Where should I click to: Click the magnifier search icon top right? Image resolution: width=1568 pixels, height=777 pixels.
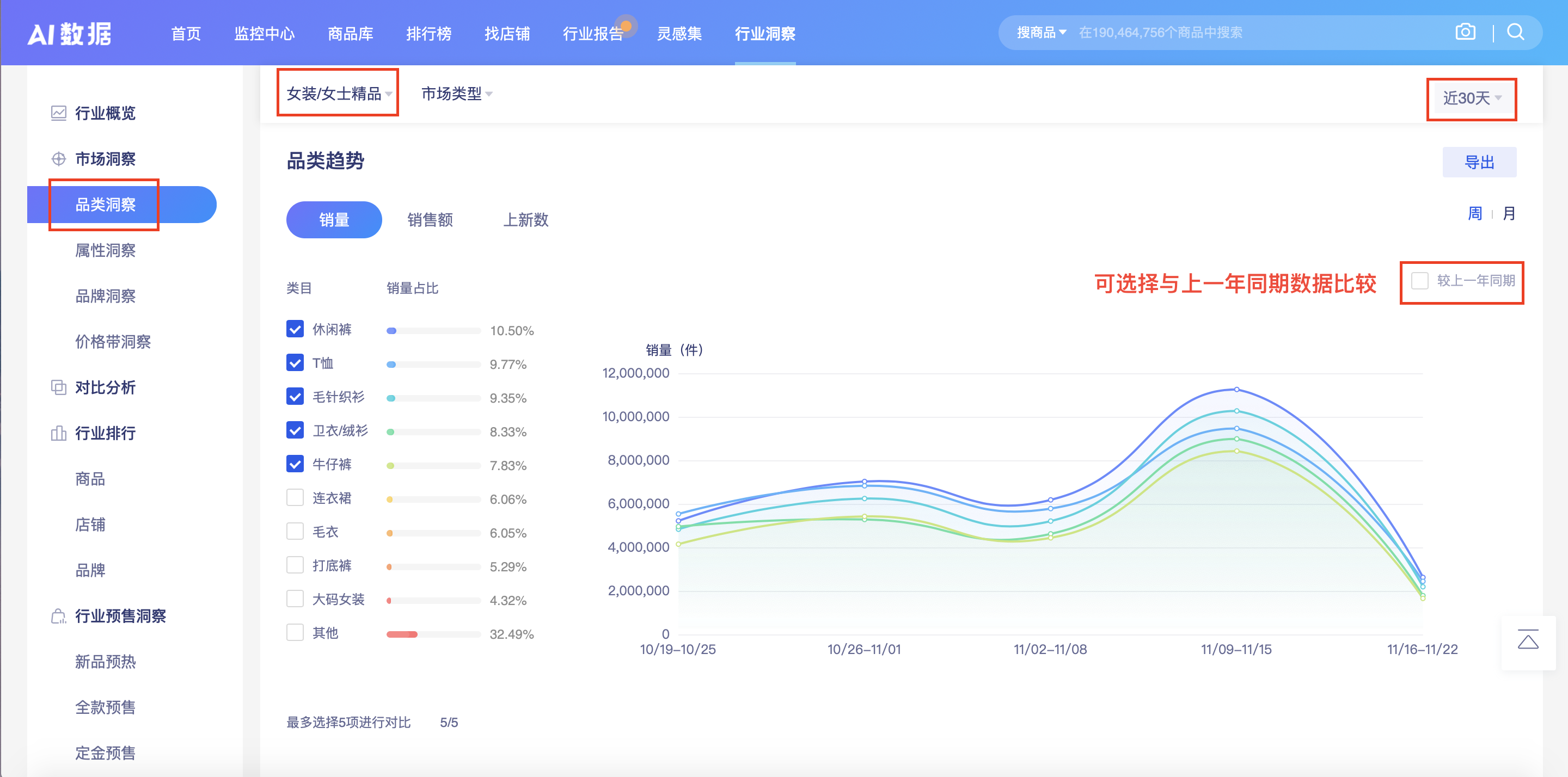(x=1515, y=32)
